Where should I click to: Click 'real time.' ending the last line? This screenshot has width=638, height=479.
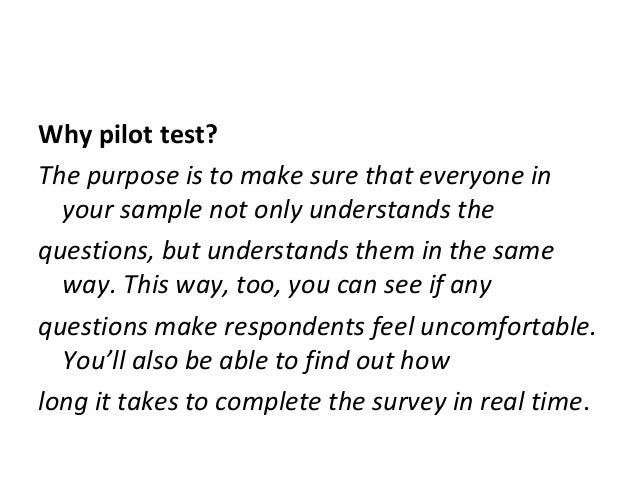point(535,401)
